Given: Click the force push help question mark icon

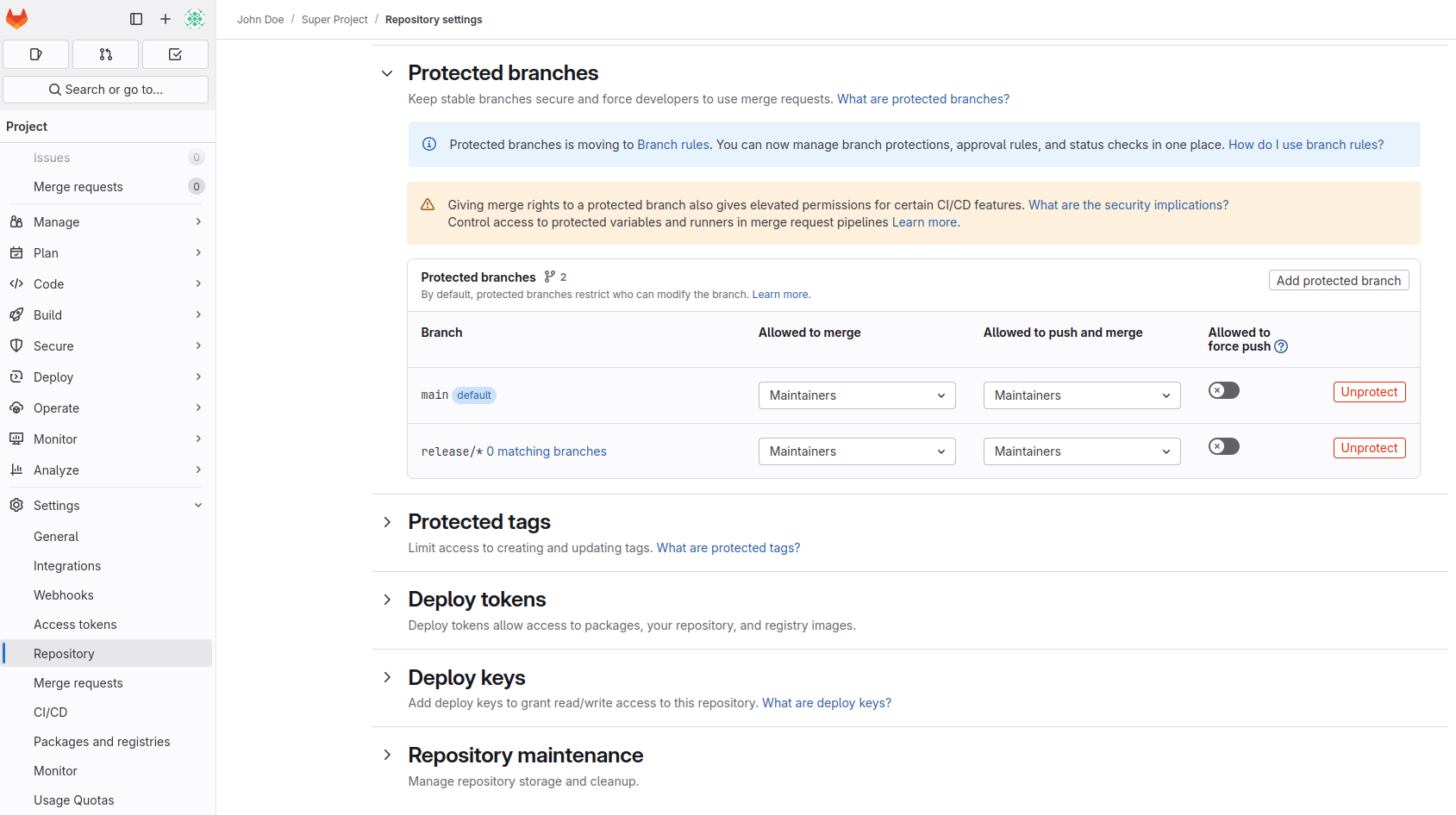Looking at the screenshot, I should coord(1280,346).
